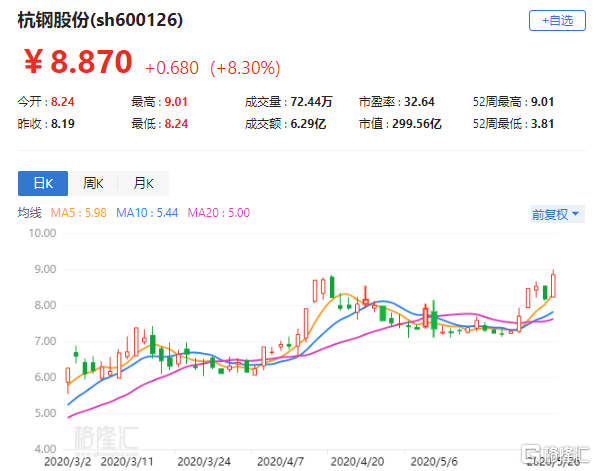Image resolution: width=596 pixels, height=471 pixels.
Task: Click the 2020/5/6 date axis label
Action: (x=434, y=462)
